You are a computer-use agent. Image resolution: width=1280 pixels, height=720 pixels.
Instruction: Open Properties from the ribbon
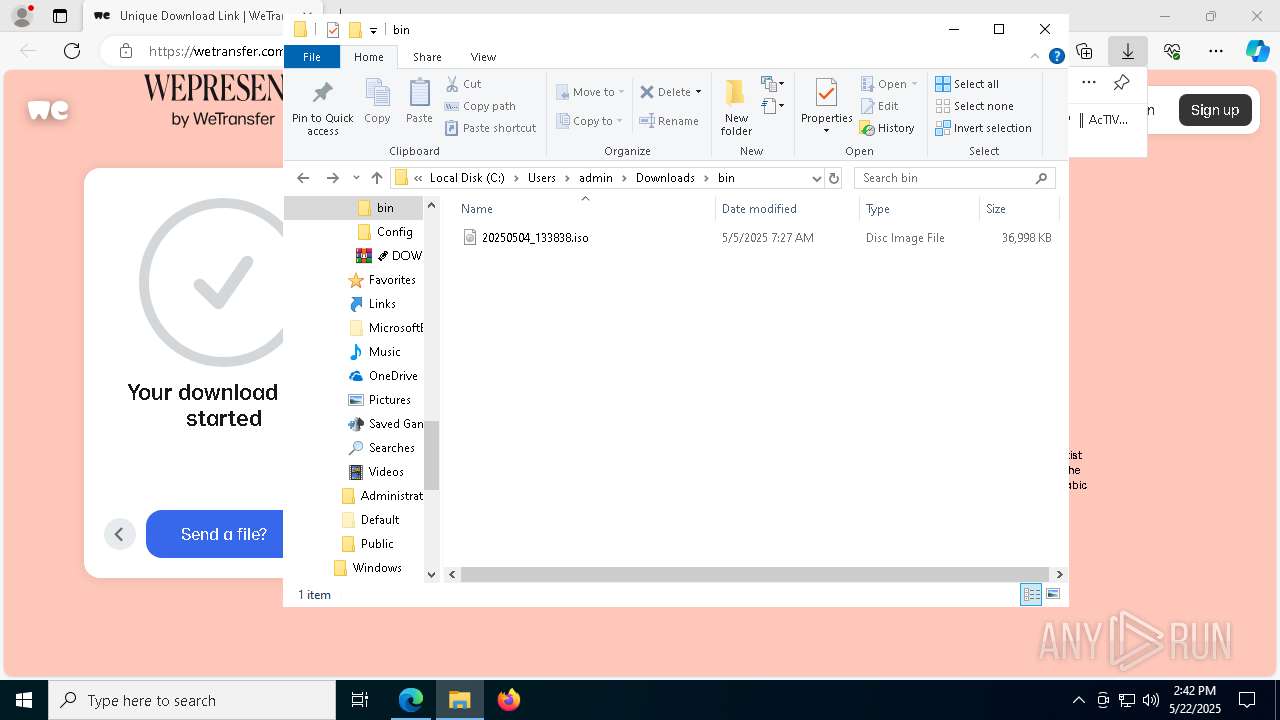coord(826,107)
